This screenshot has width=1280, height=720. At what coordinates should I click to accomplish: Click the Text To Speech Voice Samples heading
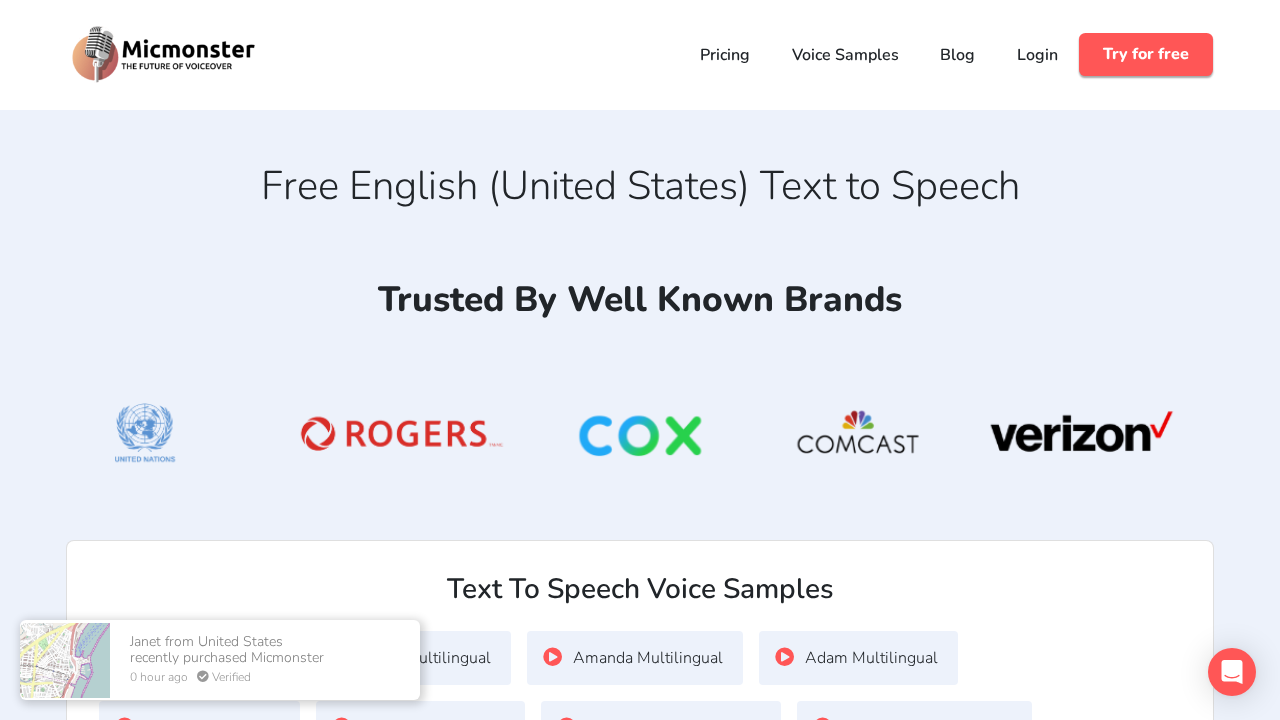pos(640,589)
